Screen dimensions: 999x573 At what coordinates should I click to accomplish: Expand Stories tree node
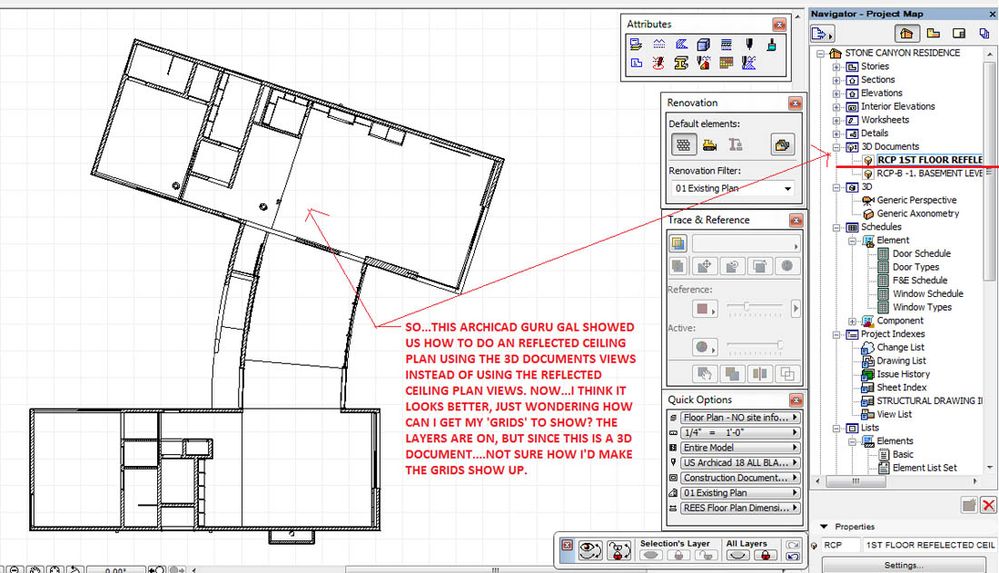[x=837, y=66]
